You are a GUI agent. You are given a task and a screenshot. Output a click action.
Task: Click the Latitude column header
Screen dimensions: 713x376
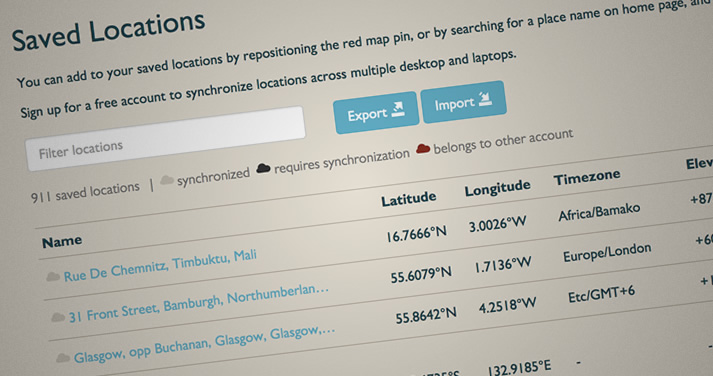408,199
